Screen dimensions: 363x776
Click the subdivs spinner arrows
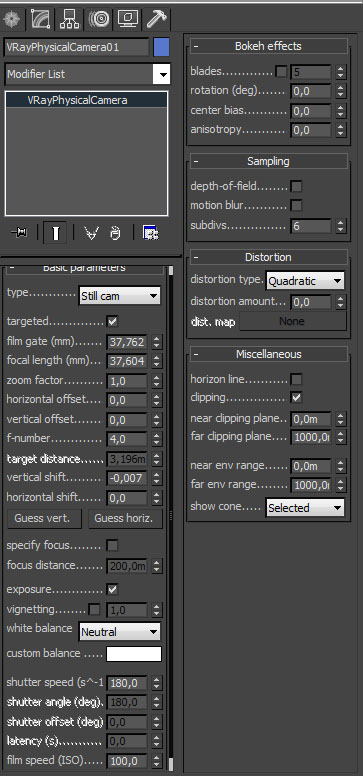pyautogui.click(x=340, y=226)
